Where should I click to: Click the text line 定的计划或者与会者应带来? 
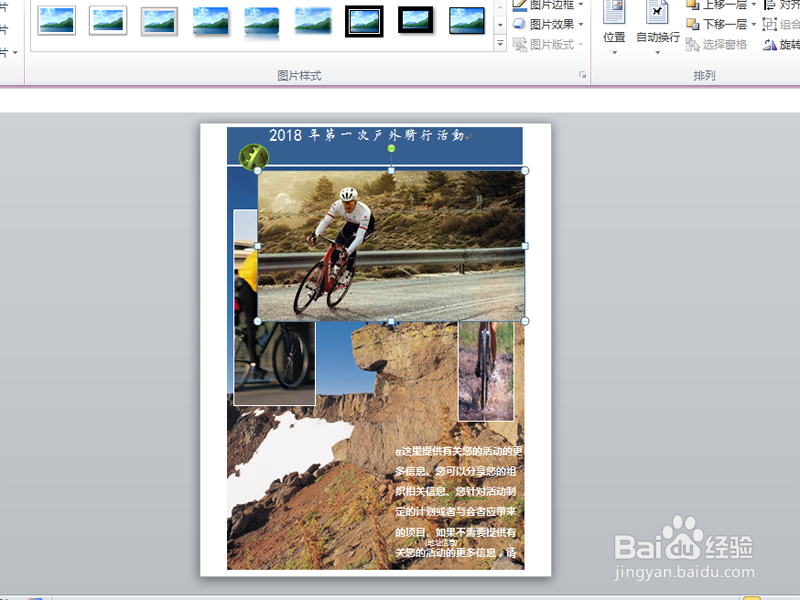(456, 512)
